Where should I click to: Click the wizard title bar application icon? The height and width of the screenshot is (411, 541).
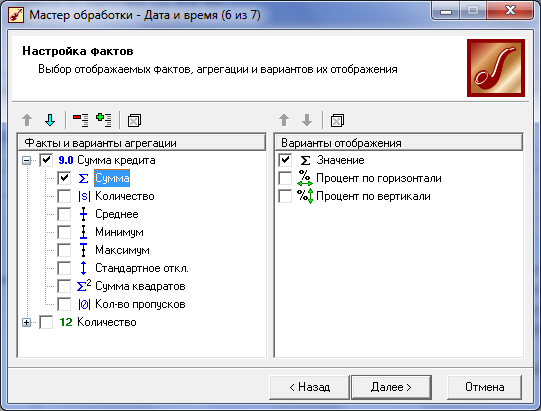[16, 15]
